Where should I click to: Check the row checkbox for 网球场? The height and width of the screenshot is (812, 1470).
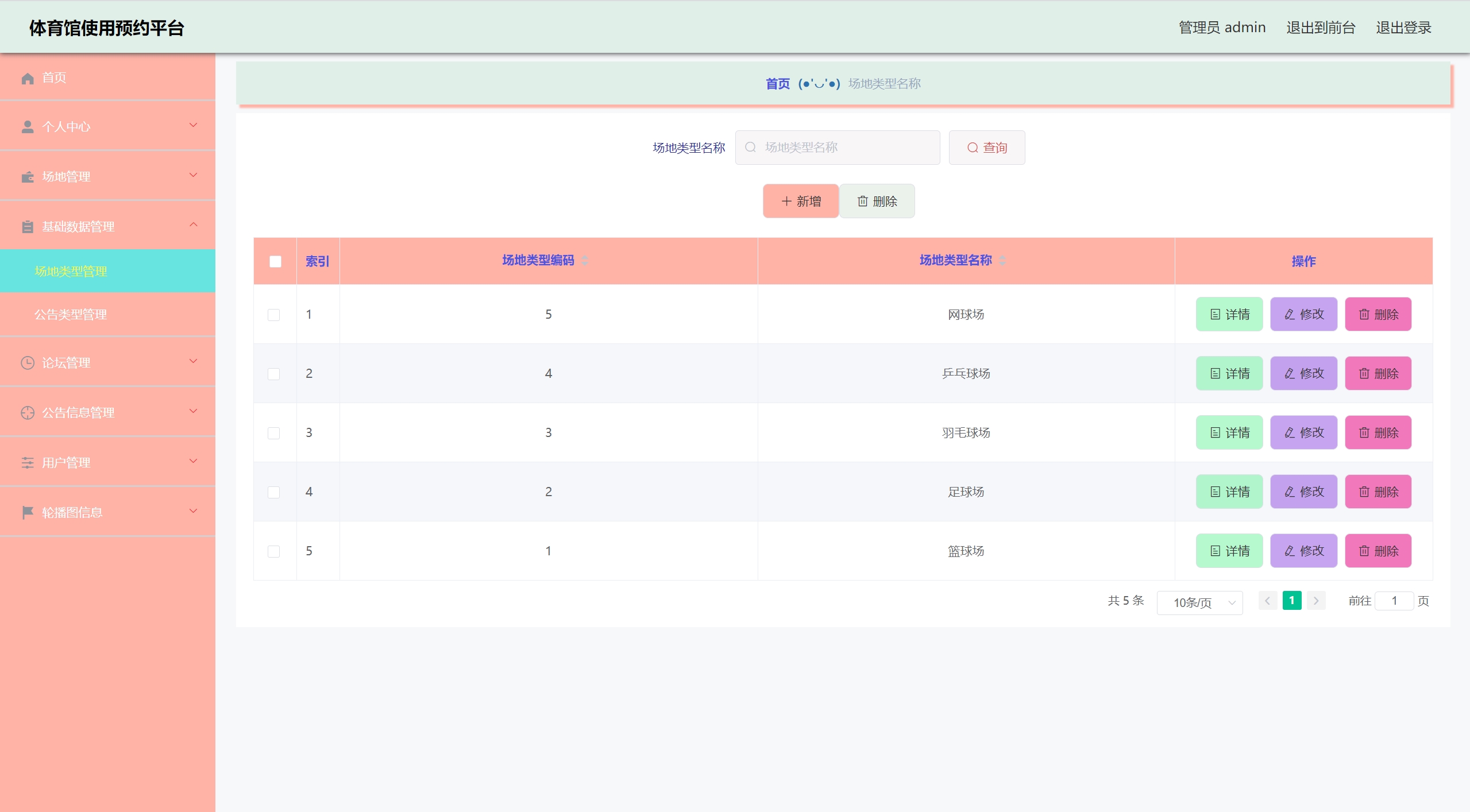coord(274,315)
